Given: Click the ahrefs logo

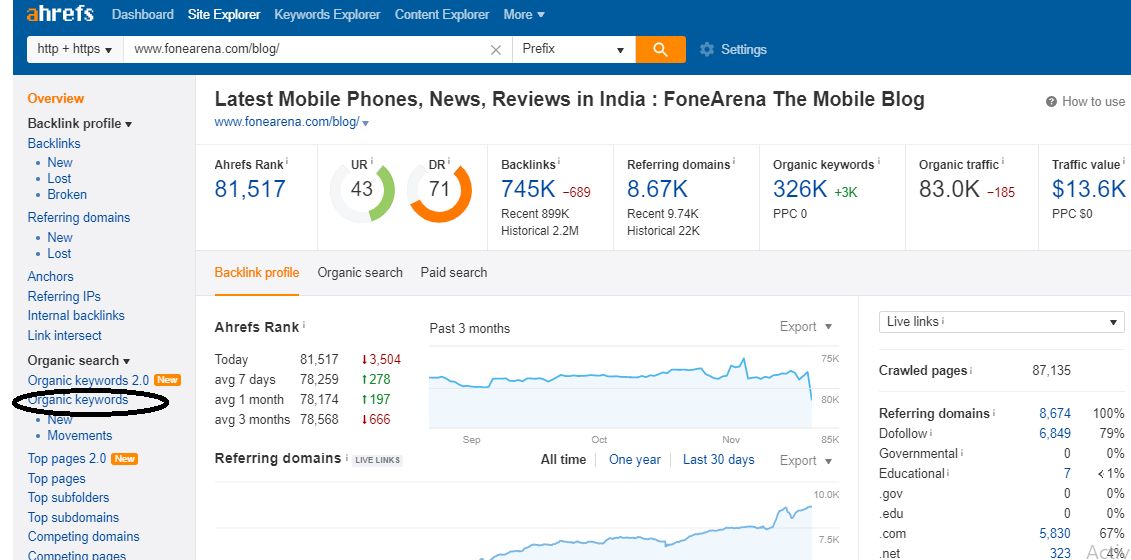Looking at the screenshot, I should coord(60,14).
